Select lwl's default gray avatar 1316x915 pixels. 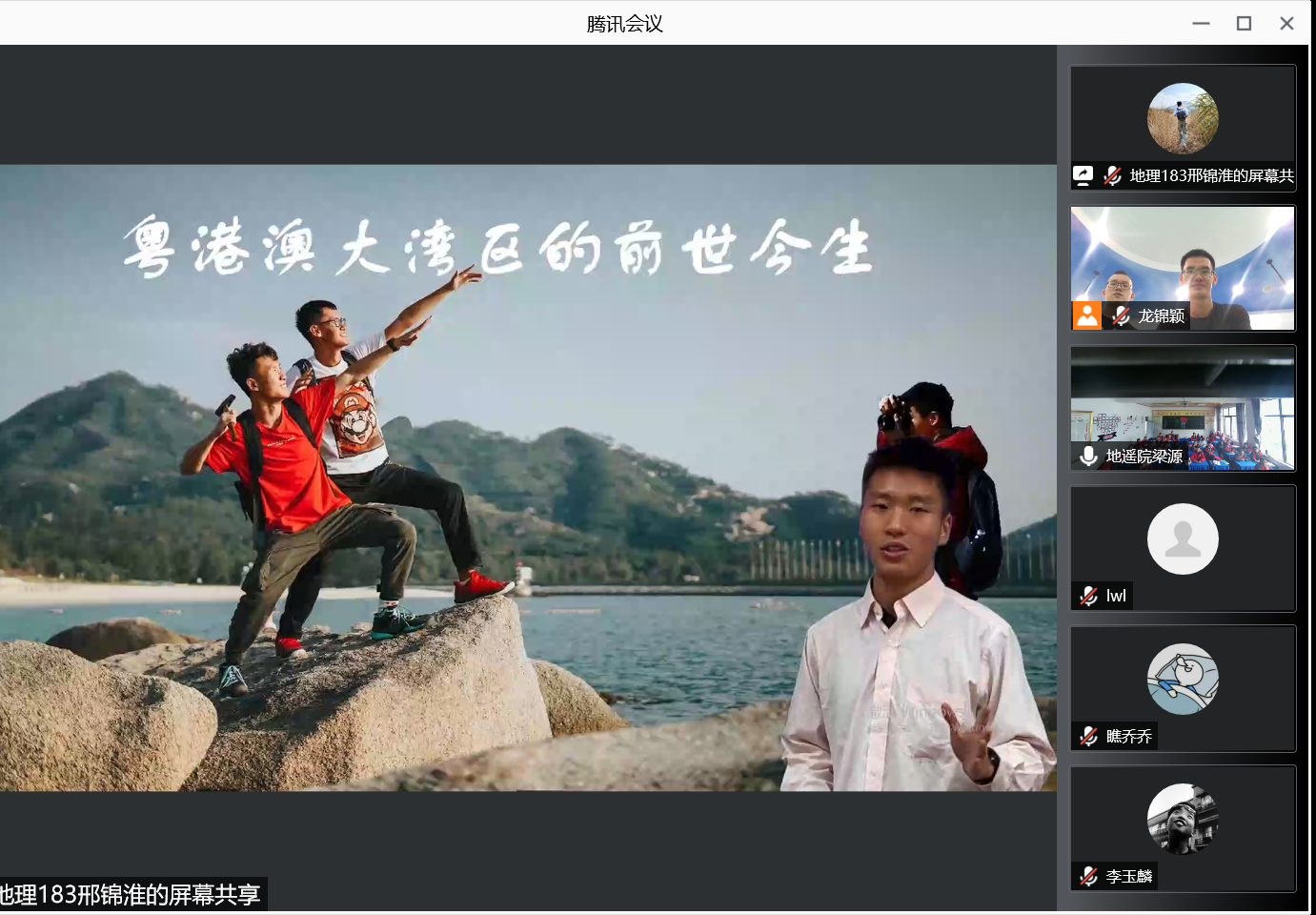pos(1183,539)
